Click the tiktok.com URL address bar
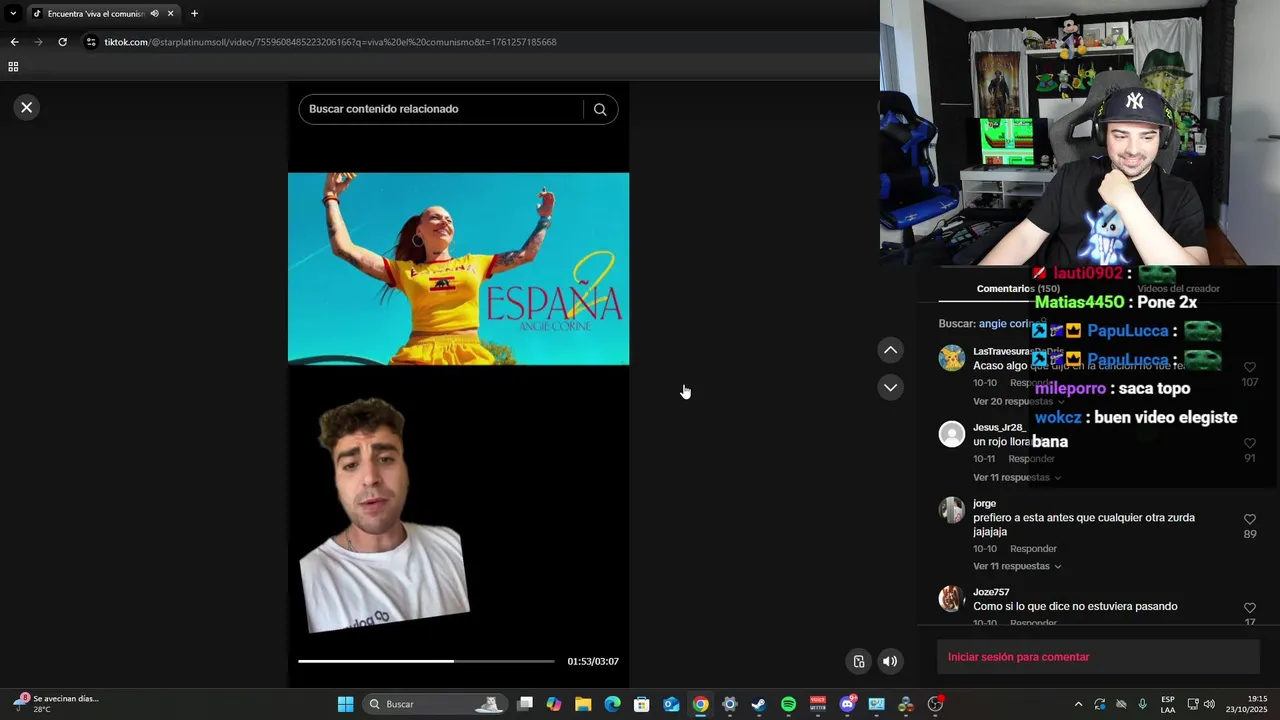This screenshot has height=720, width=1280. tap(330, 42)
